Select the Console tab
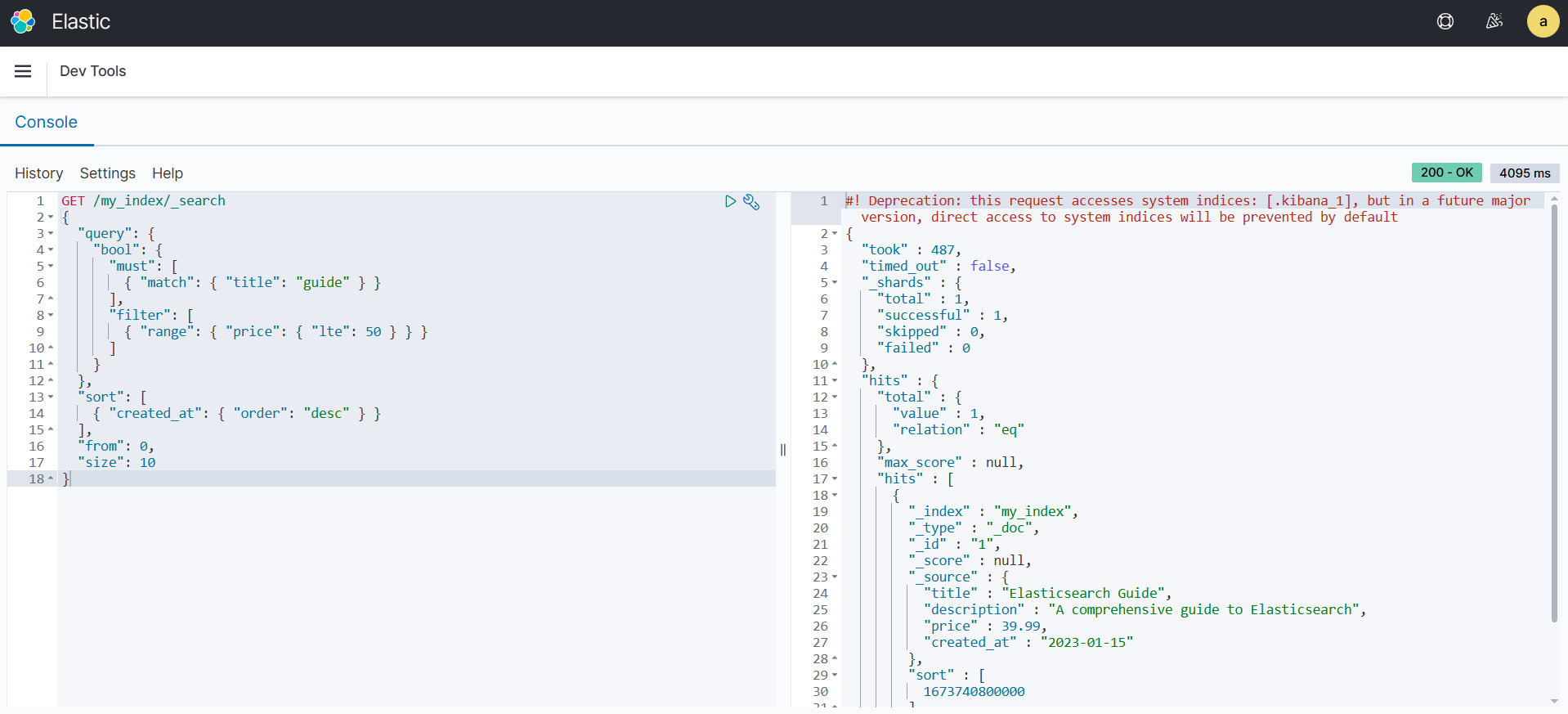The width and height of the screenshot is (1568, 714). [x=47, y=122]
